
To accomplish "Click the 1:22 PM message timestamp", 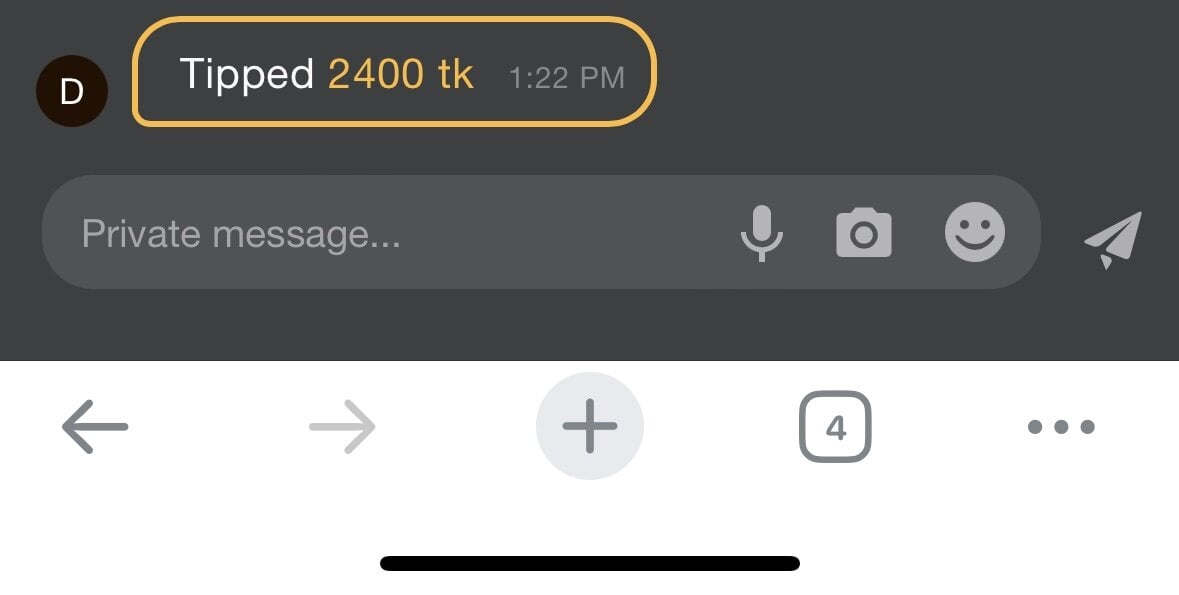I will point(567,77).
